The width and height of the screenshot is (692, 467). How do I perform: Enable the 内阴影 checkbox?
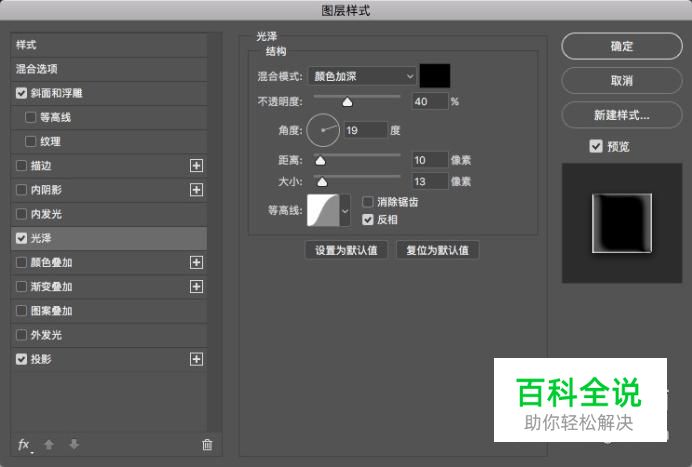tap(21, 190)
